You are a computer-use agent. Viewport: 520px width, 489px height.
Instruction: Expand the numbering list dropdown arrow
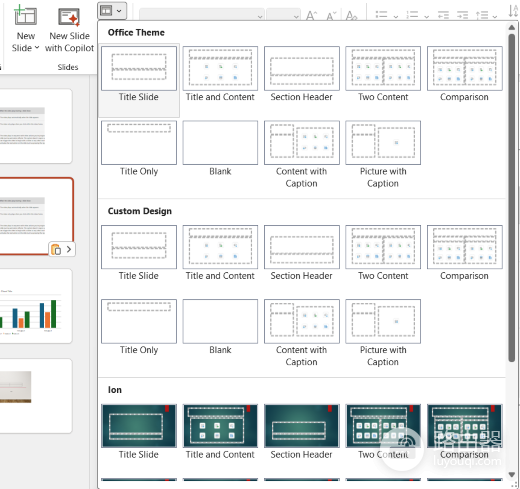(x=426, y=16)
